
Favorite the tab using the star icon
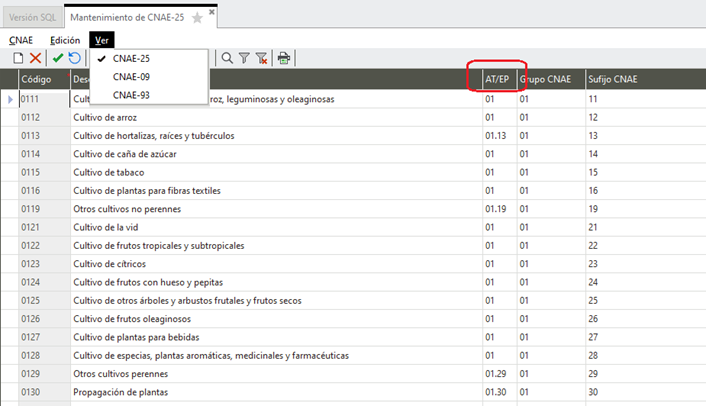pos(198,17)
